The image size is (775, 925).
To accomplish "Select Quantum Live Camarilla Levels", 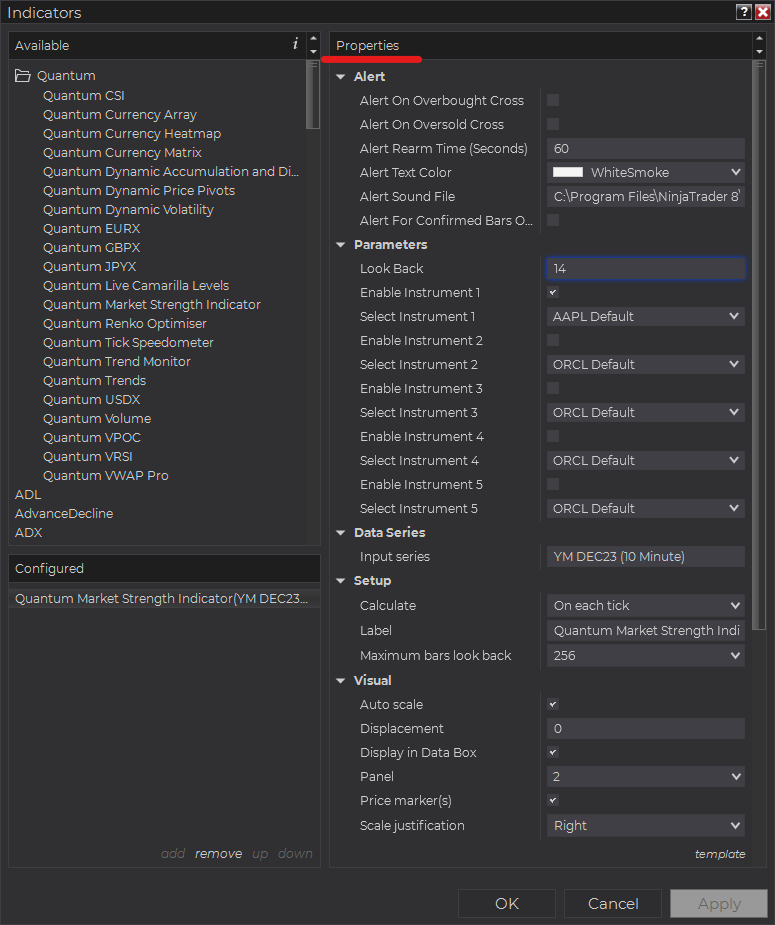I will tap(136, 286).
